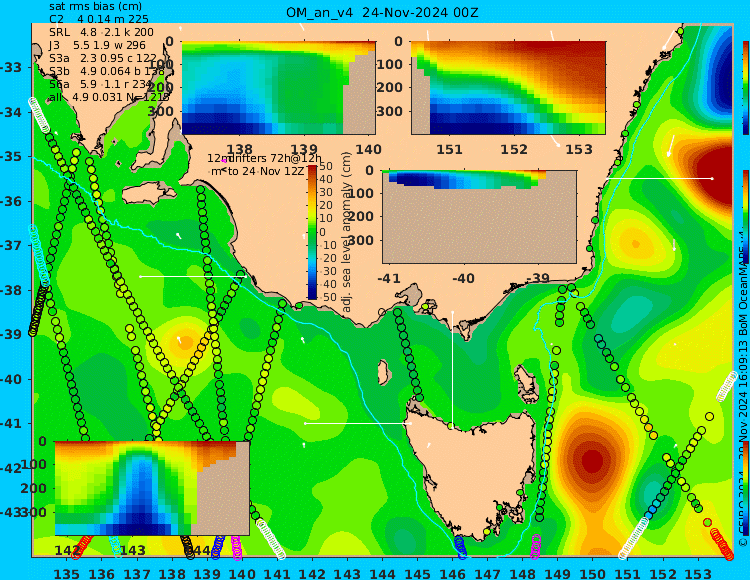
Task: Open the 151–153 longitude depth section inset
Action: 508,88
